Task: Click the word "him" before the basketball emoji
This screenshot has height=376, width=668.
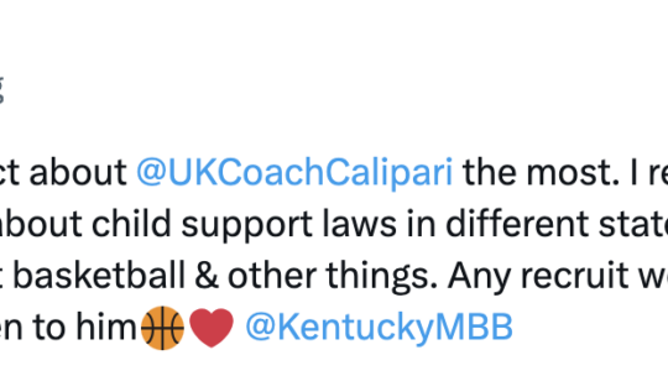Action: [106, 327]
